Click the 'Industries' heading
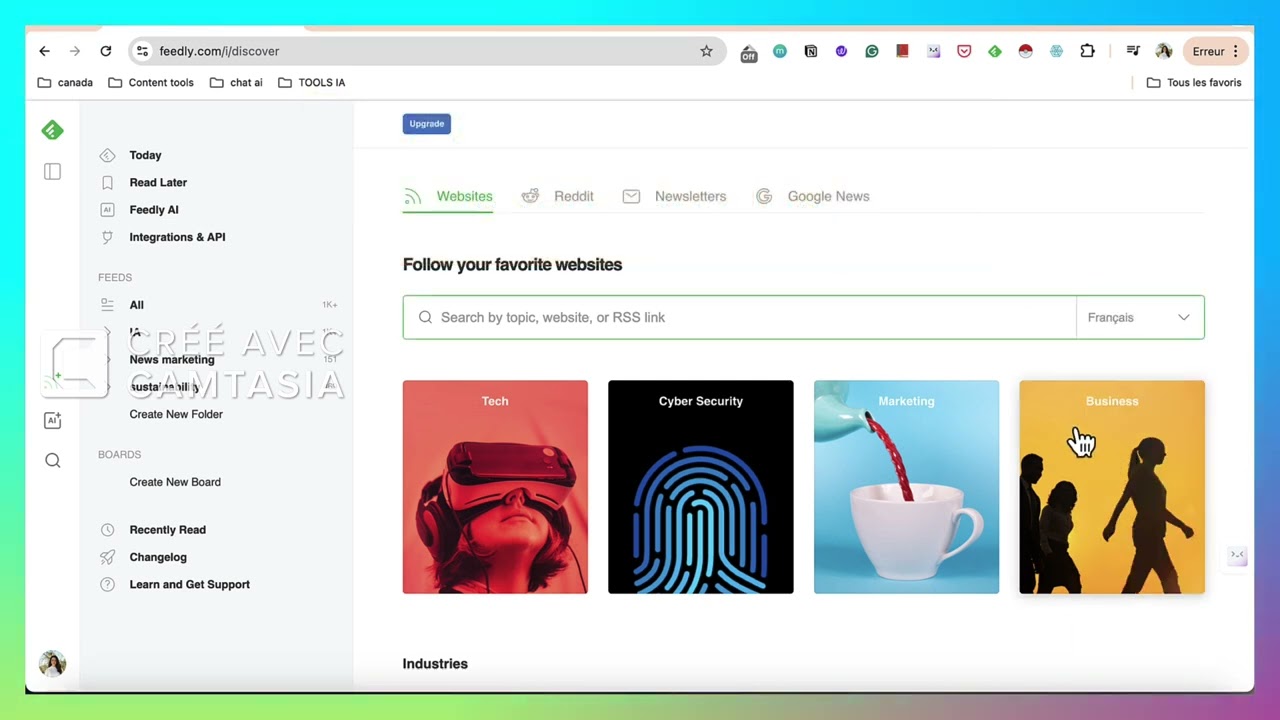Image resolution: width=1280 pixels, height=720 pixels. [435, 664]
